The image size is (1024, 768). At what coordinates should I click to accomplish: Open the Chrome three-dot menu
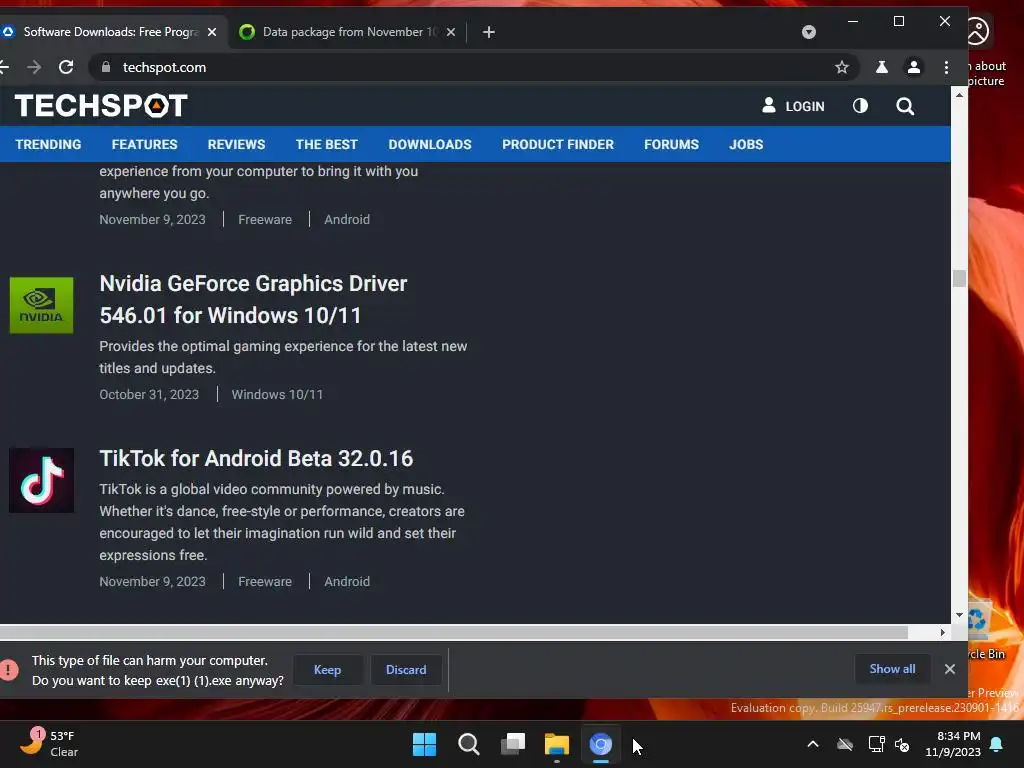pyautogui.click(x=946, y=67)
